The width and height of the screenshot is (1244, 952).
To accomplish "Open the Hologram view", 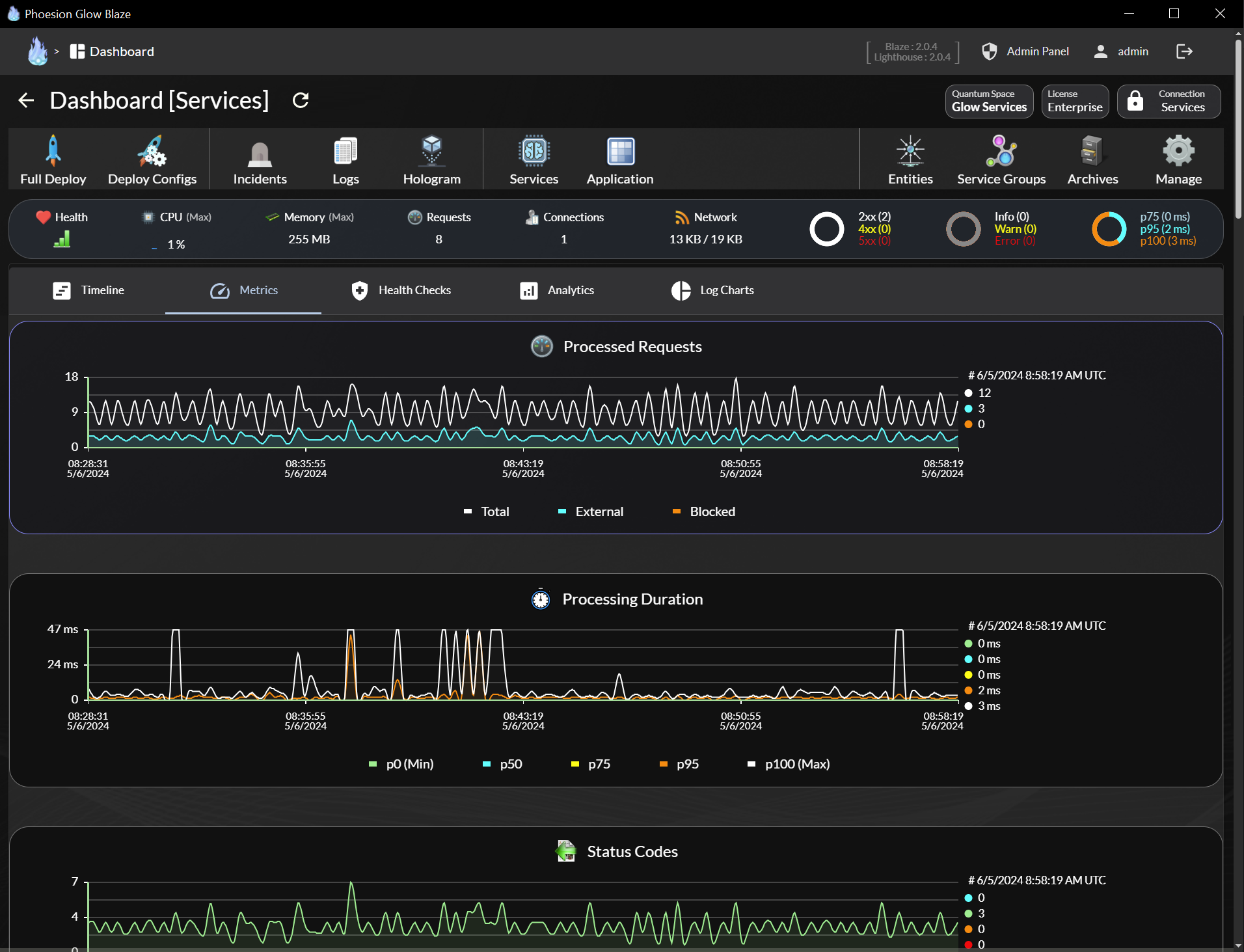I will click(431, 159).
